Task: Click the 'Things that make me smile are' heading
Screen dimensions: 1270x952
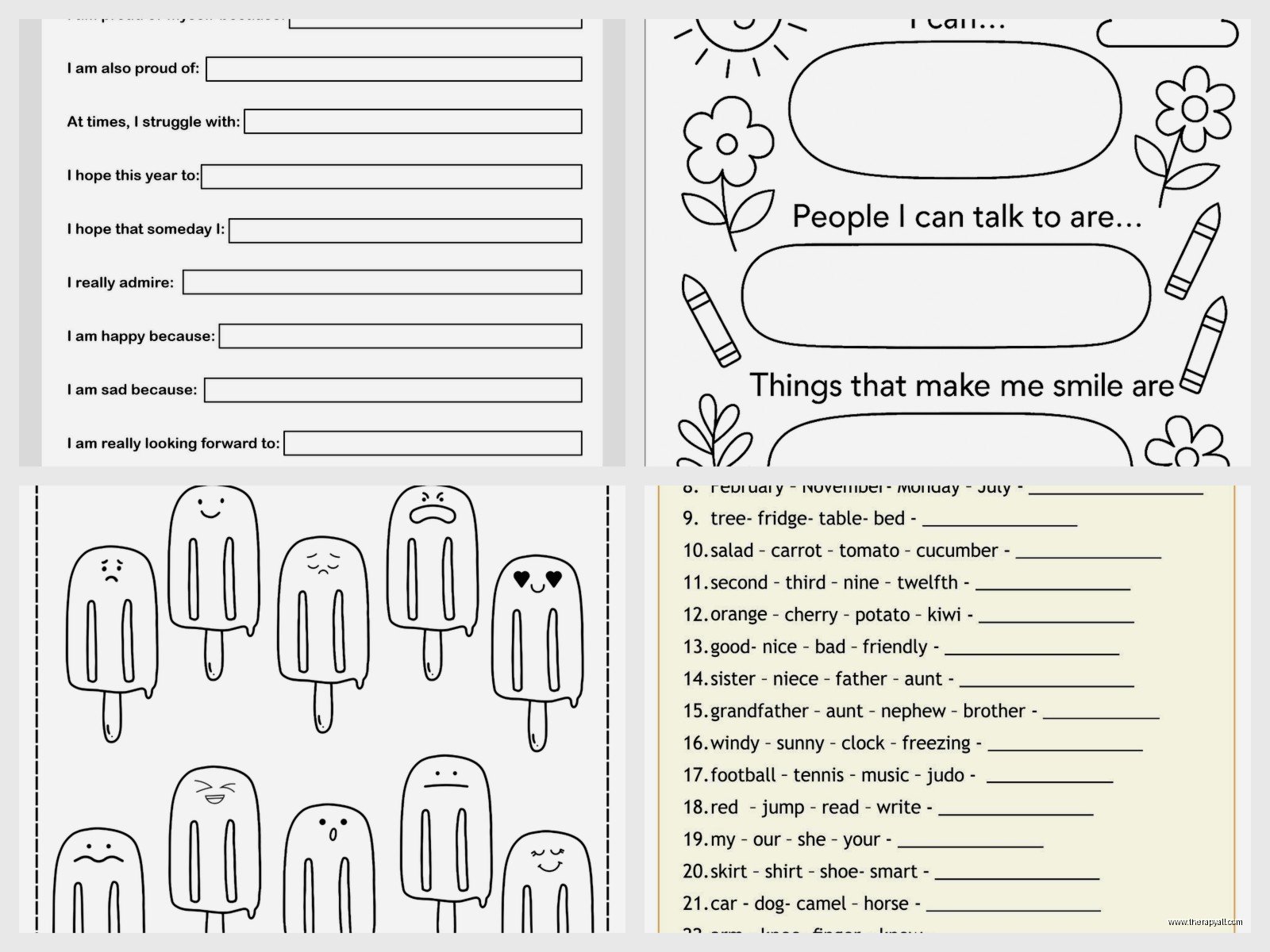Action: (x=962, y=386)
